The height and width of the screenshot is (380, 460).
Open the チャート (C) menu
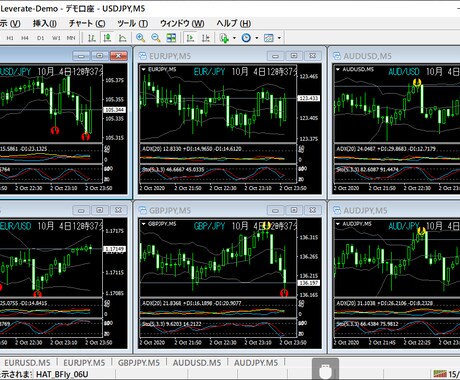pyautogui.click(x=87, y=24)
